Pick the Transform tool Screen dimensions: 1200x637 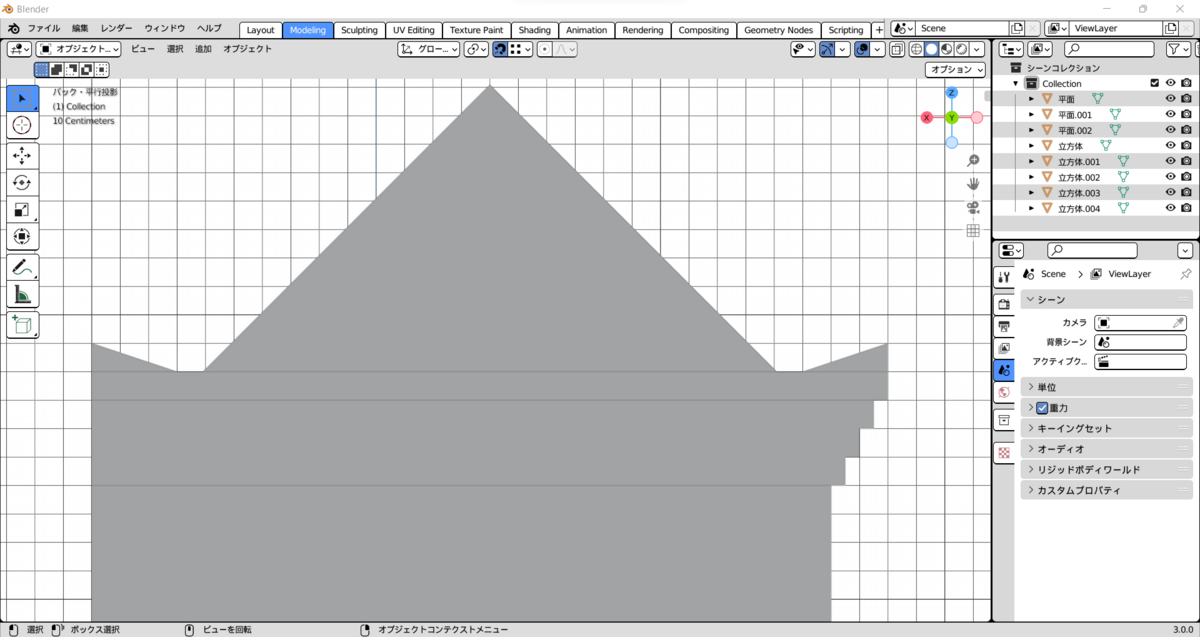[x=23, y=237]
